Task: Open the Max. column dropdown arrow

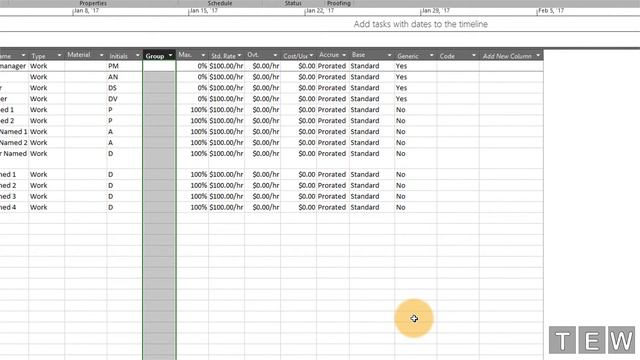Action: [x=203, y=55]
